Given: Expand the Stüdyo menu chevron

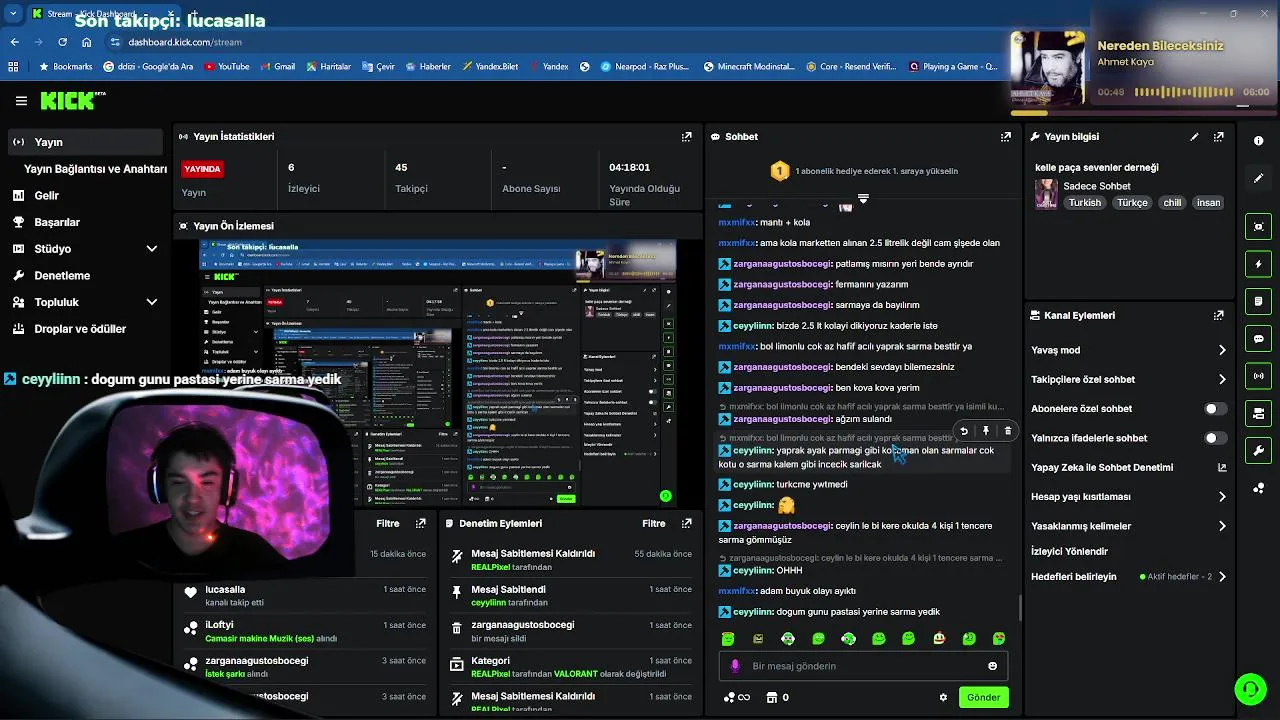Looking at the screenshot, I should [x=152, y=249].
